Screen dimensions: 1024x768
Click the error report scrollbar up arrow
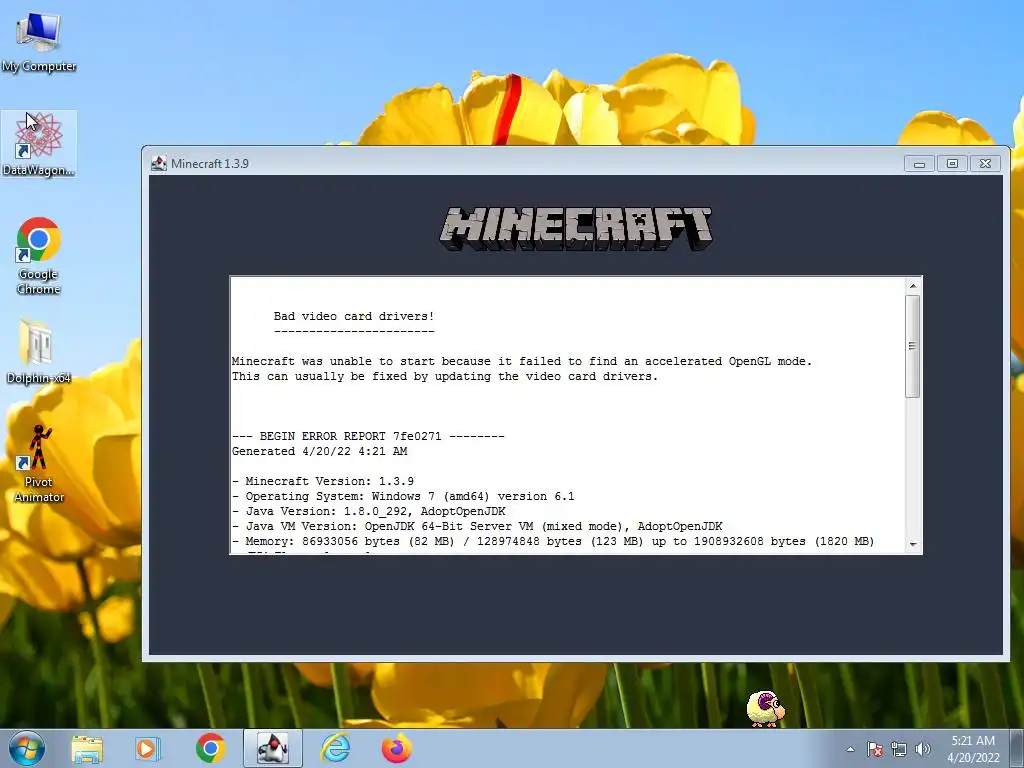(x=913, y=285)
